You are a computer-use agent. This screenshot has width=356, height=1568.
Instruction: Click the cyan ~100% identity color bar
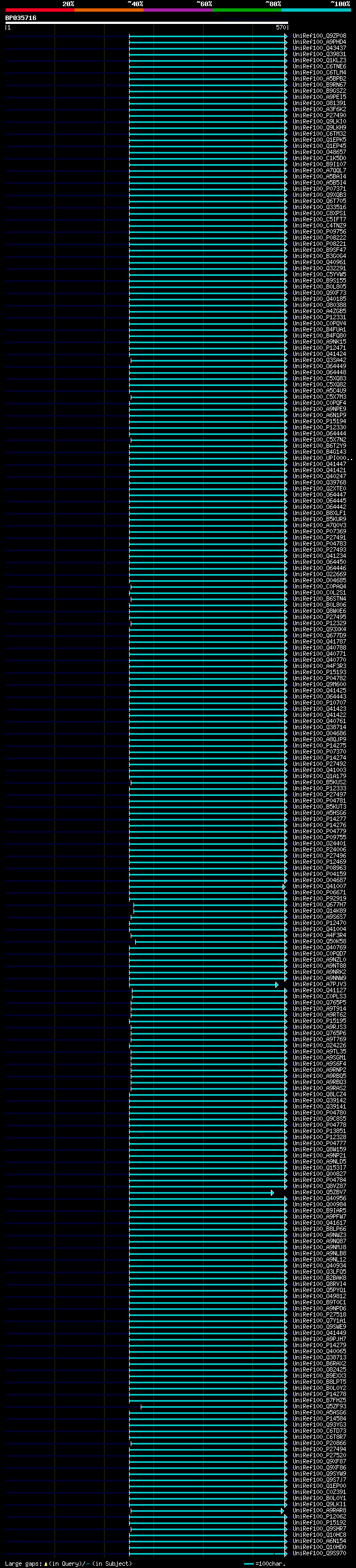tap(317, 10)
